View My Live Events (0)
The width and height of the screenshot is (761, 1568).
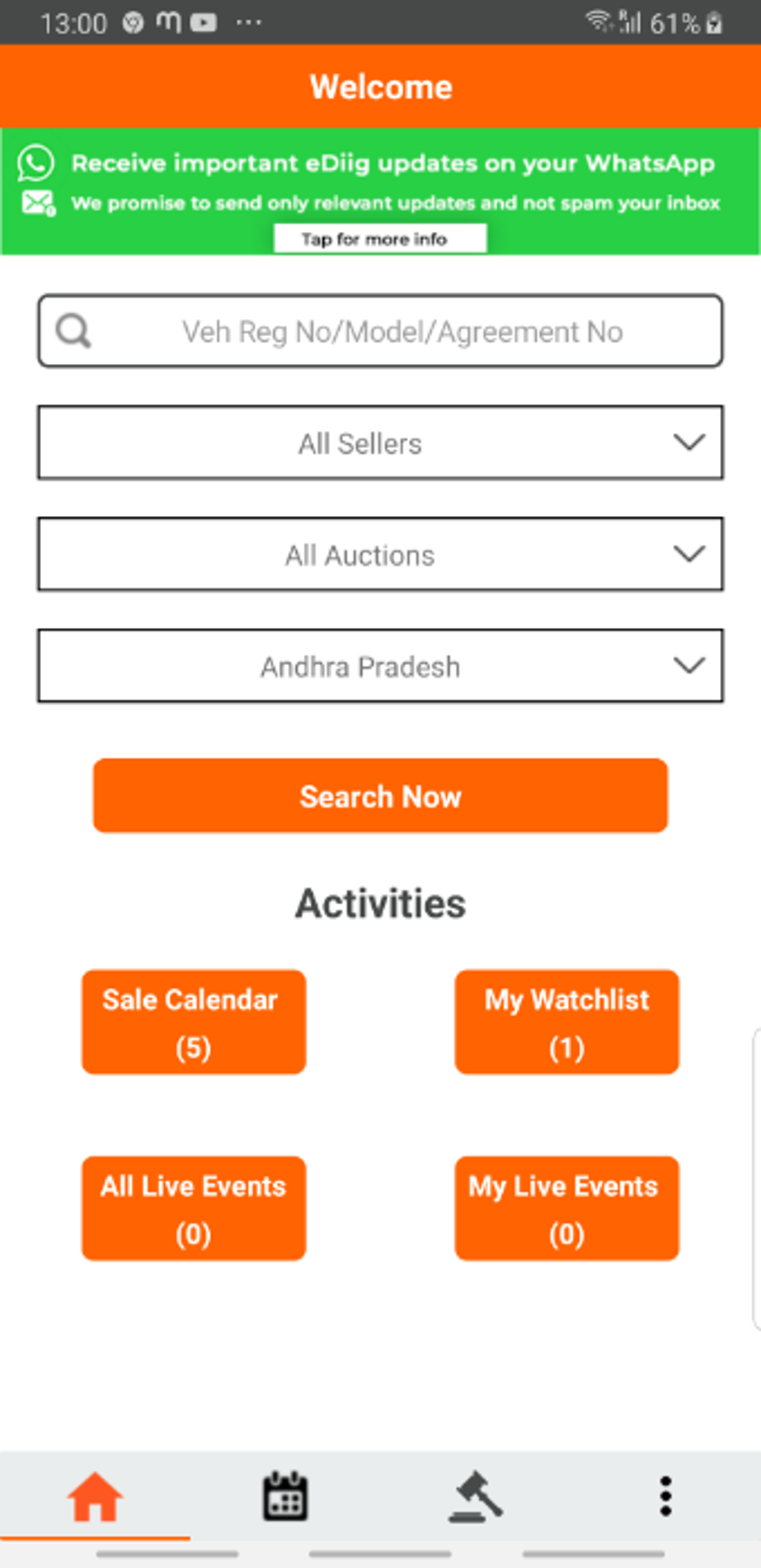pos(567,1209)
